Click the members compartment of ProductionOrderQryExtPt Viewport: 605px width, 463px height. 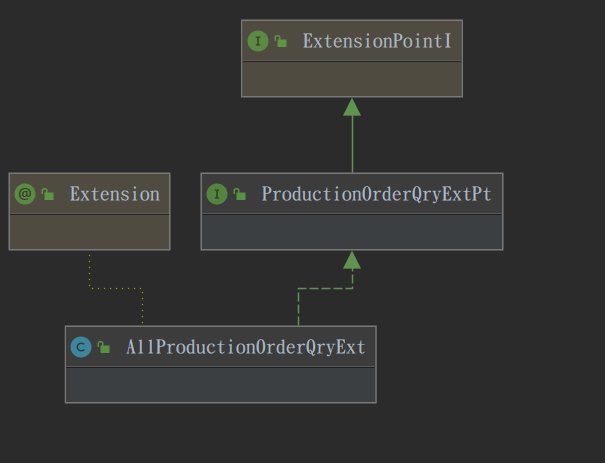click(x=352, y=232)
